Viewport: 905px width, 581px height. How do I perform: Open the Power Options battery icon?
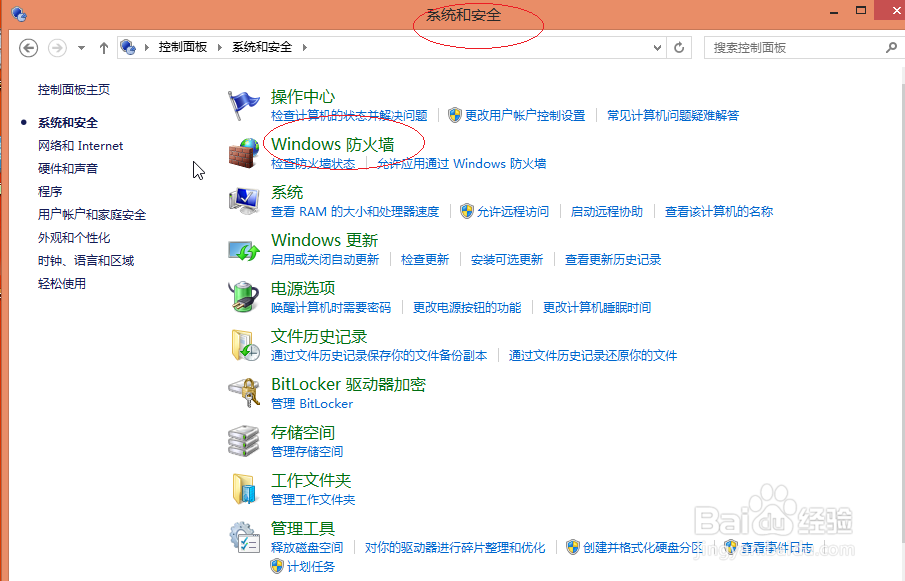pos(244,297)
